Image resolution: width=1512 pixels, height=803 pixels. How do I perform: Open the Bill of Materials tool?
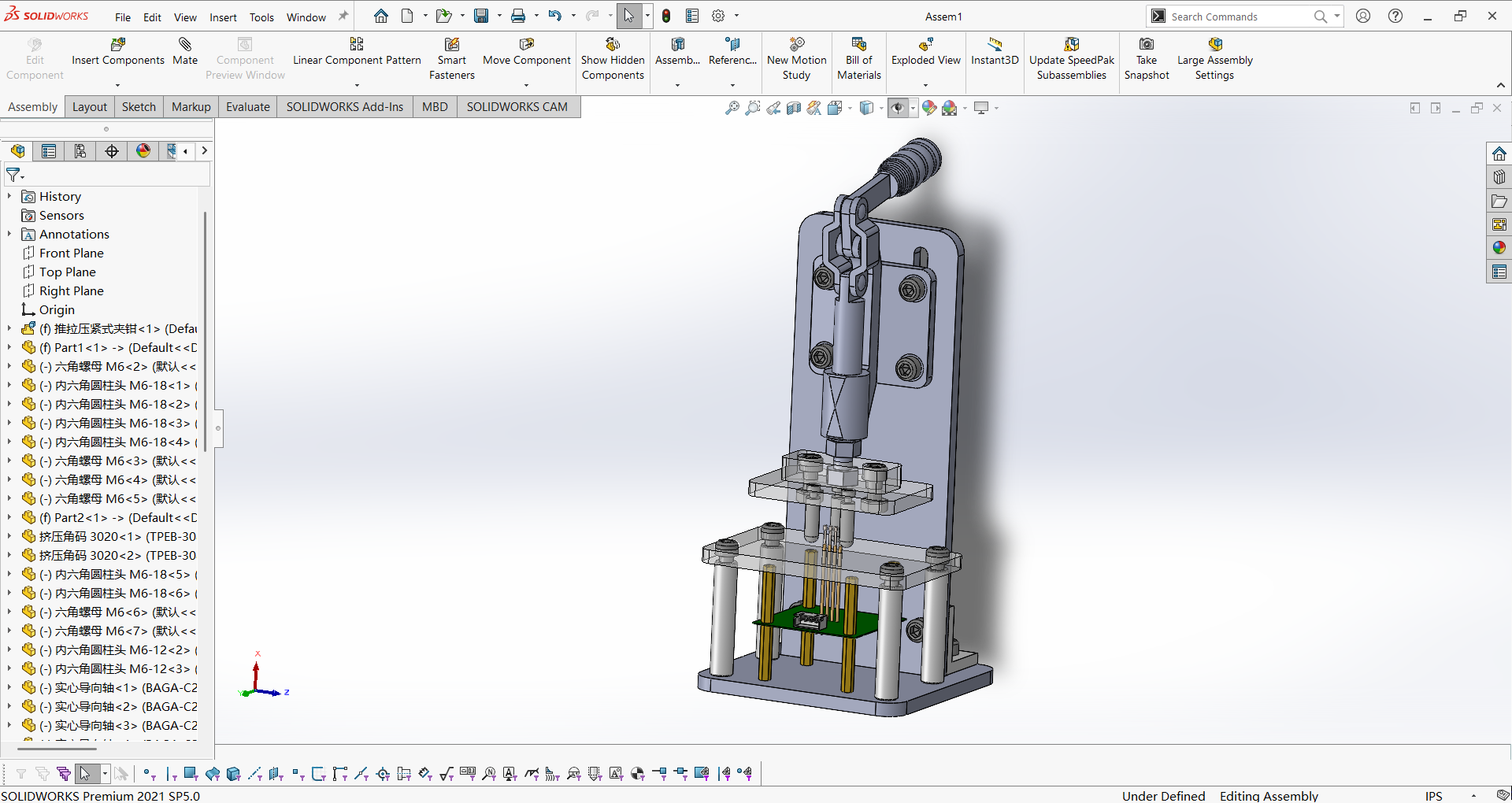[859, 59]
